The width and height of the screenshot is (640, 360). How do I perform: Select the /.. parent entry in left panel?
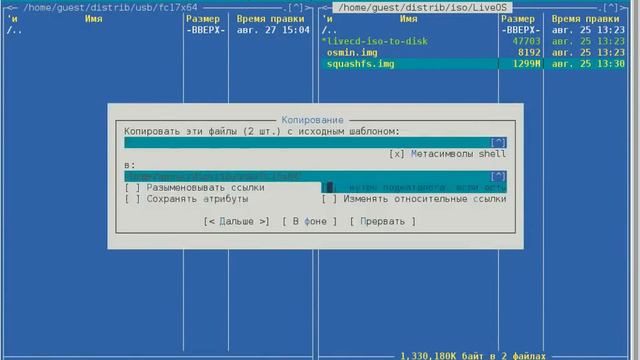(x=14, y=30)
